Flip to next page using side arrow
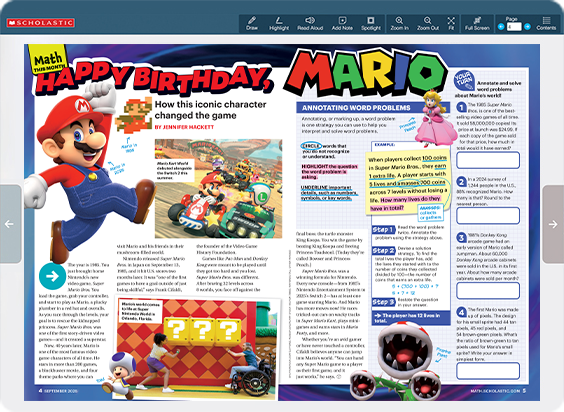 (x=553, y=224)
